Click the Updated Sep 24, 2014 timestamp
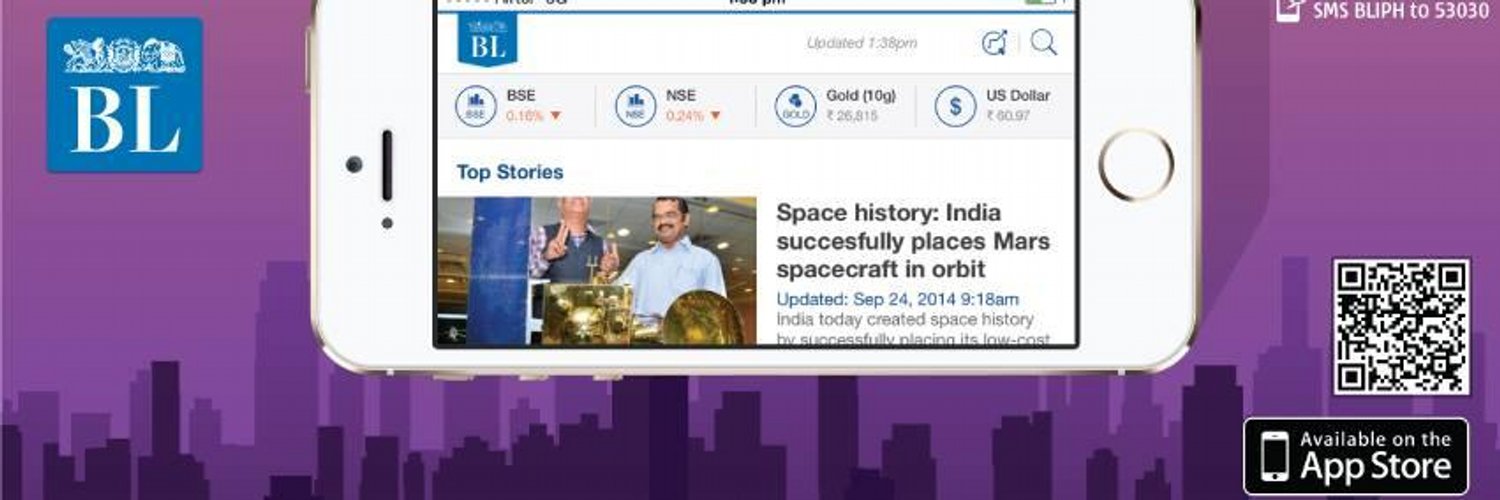 pos(898,299)
